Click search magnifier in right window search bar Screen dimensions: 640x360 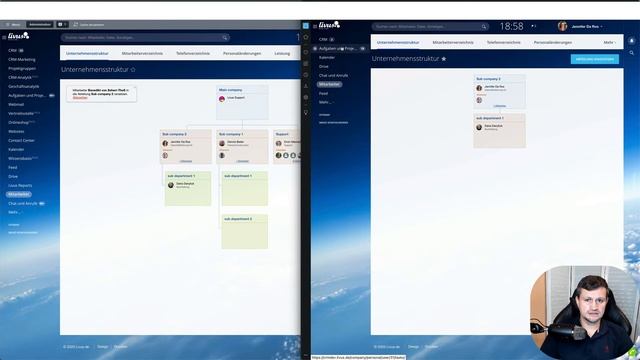[484, 27]
